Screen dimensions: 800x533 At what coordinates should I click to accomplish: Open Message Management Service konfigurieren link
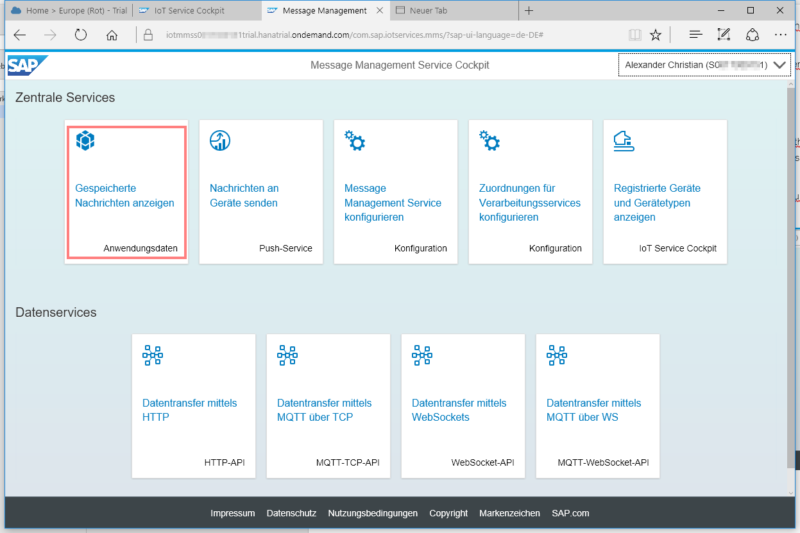[x=393, y=202]
